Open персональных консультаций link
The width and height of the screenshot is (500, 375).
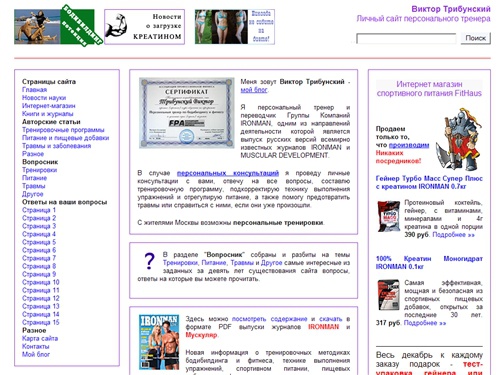pyautogui.click(x=228, y=173)
